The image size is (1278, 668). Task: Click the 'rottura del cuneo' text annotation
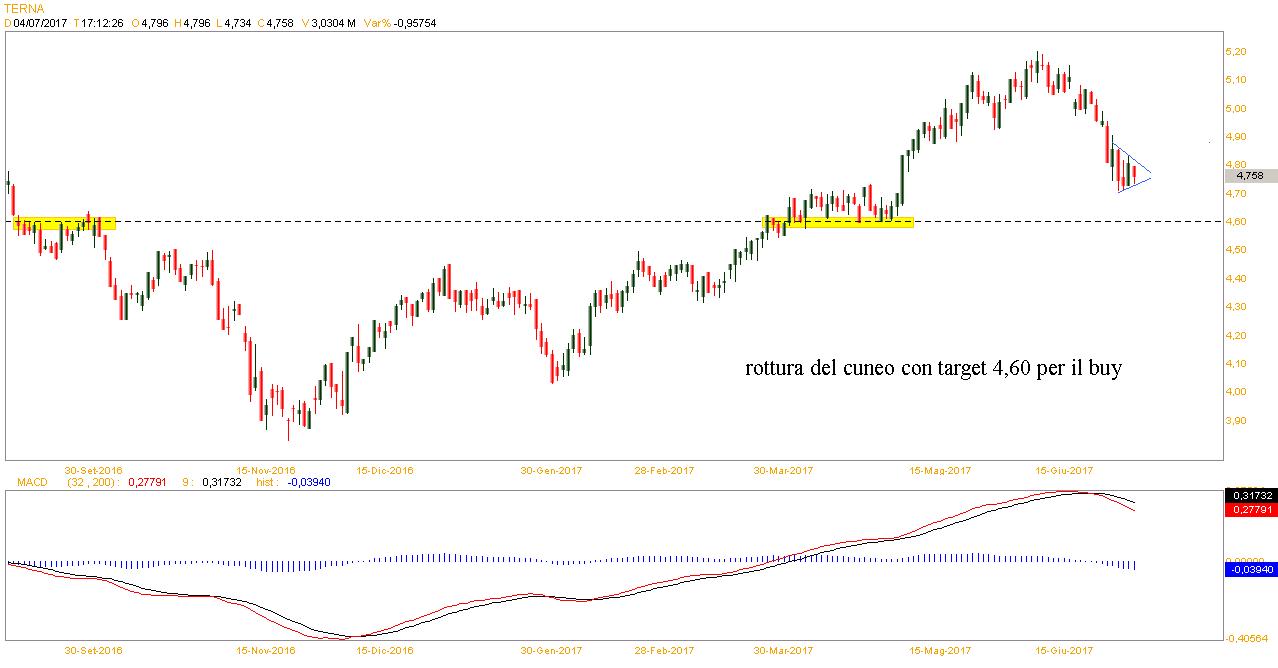click(x=933, y=369)
